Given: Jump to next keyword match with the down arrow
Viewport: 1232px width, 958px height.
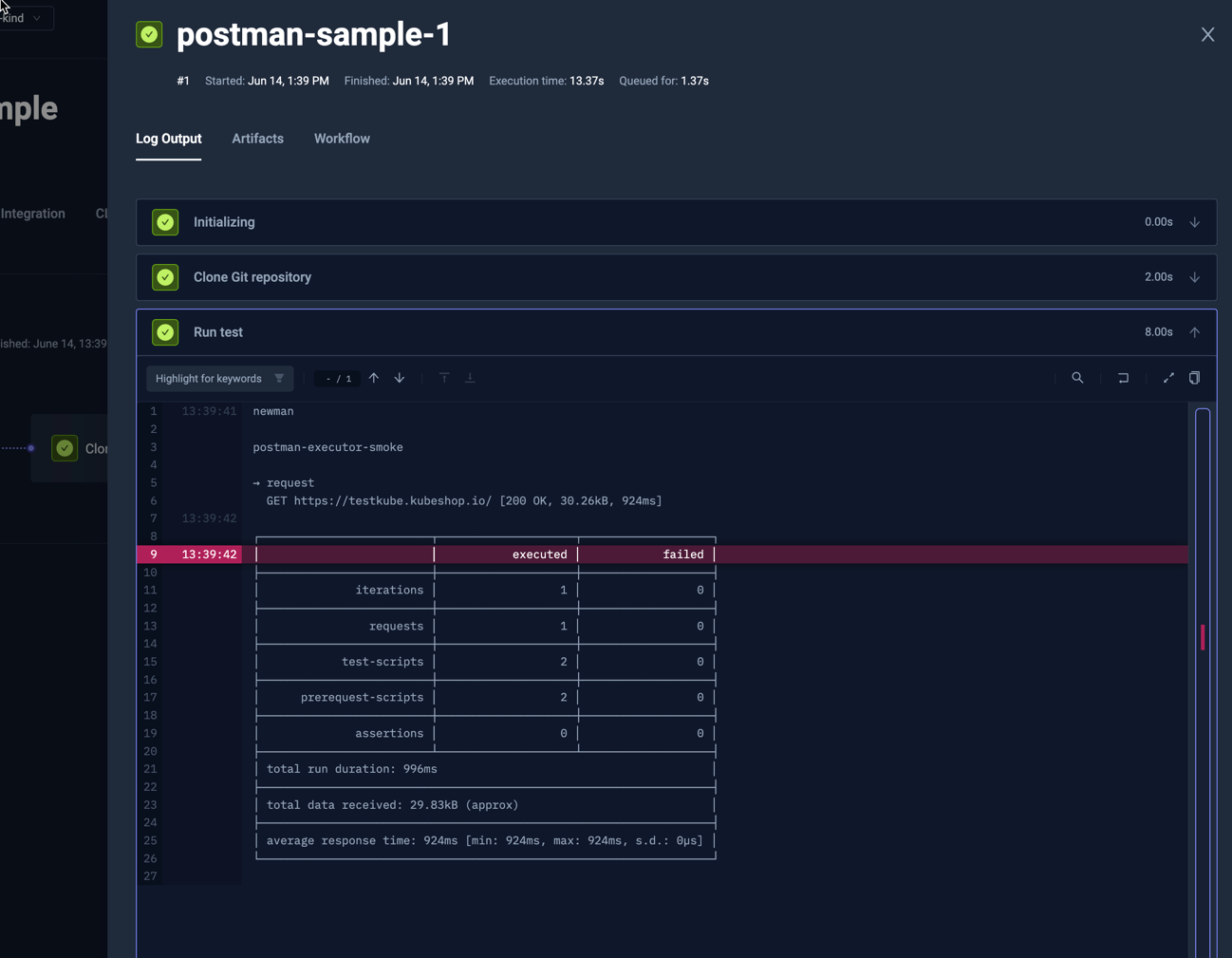Looking at the screenshot, I should [400, 378].
